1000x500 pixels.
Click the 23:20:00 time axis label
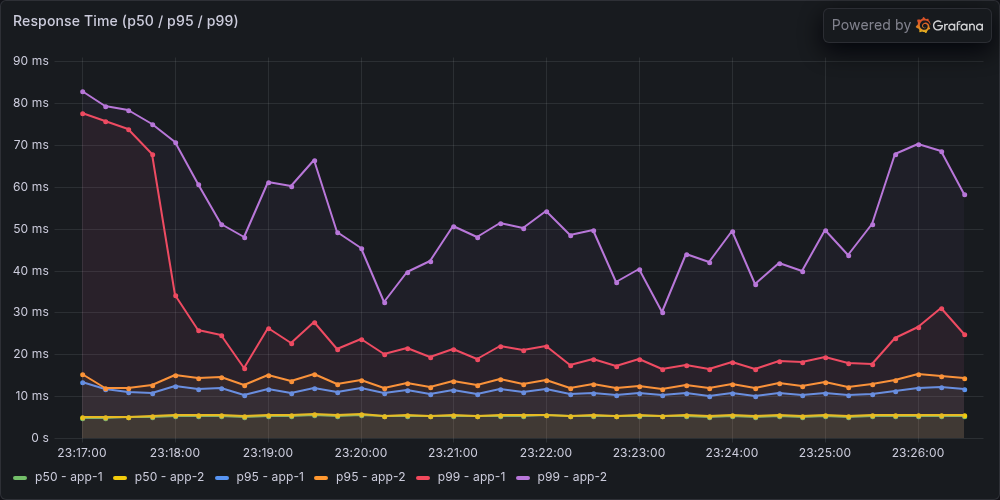click(361, 453)
